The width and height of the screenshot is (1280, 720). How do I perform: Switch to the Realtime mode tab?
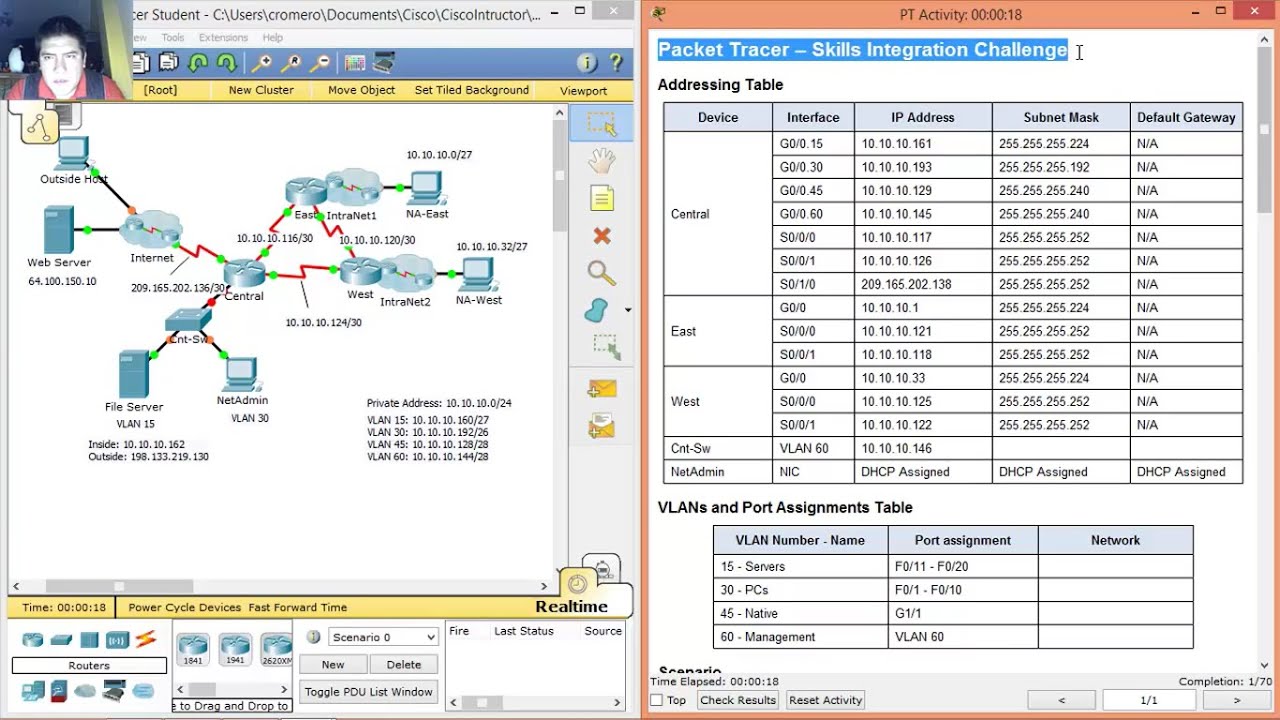tap(571, 606)
